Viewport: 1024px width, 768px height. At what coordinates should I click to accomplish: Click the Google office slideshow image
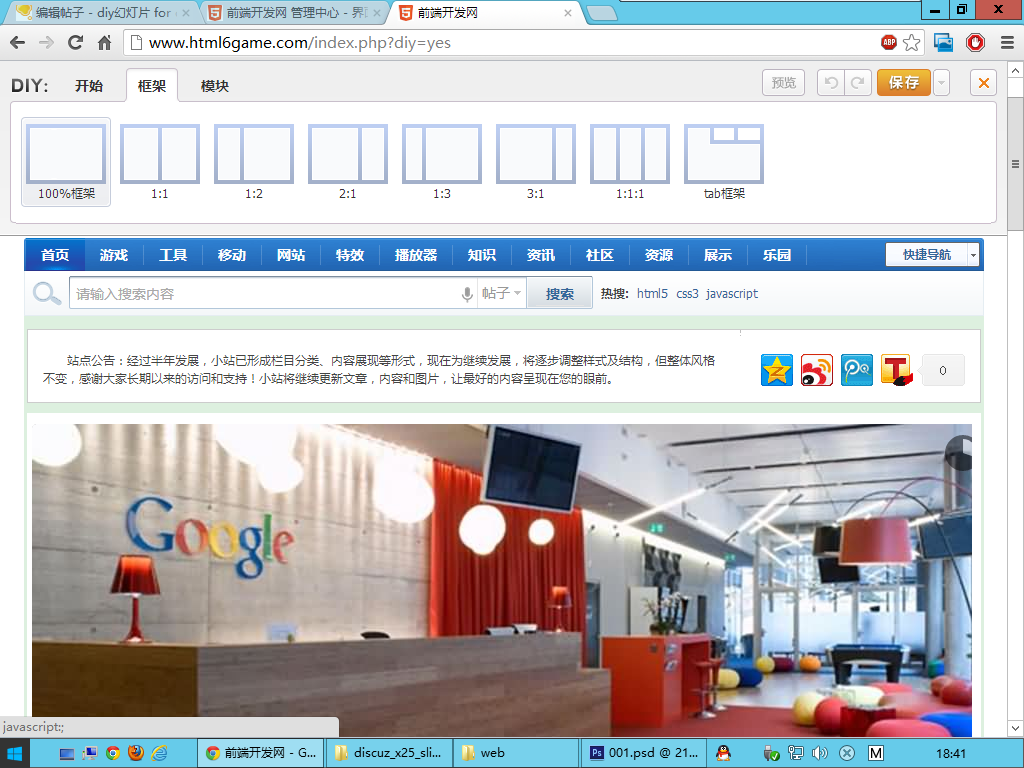[502, 580]
